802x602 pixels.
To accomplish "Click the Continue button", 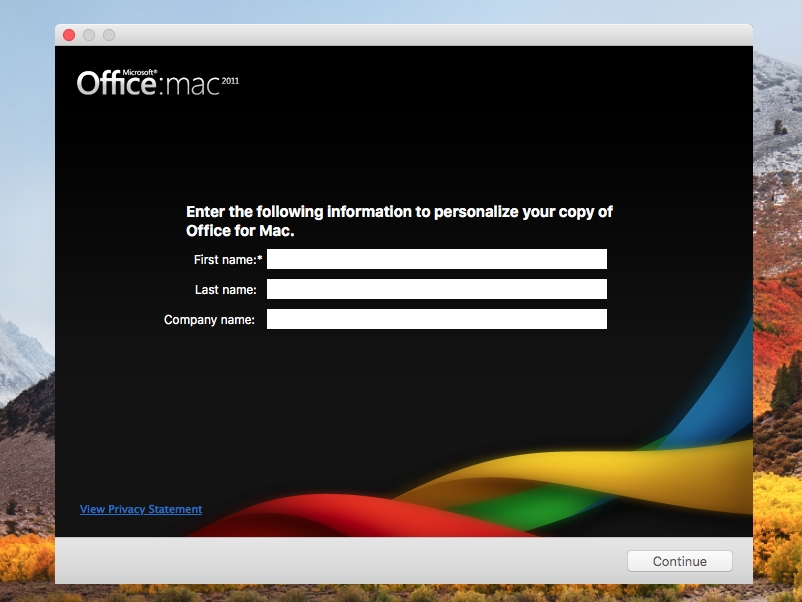I will 680,561.
